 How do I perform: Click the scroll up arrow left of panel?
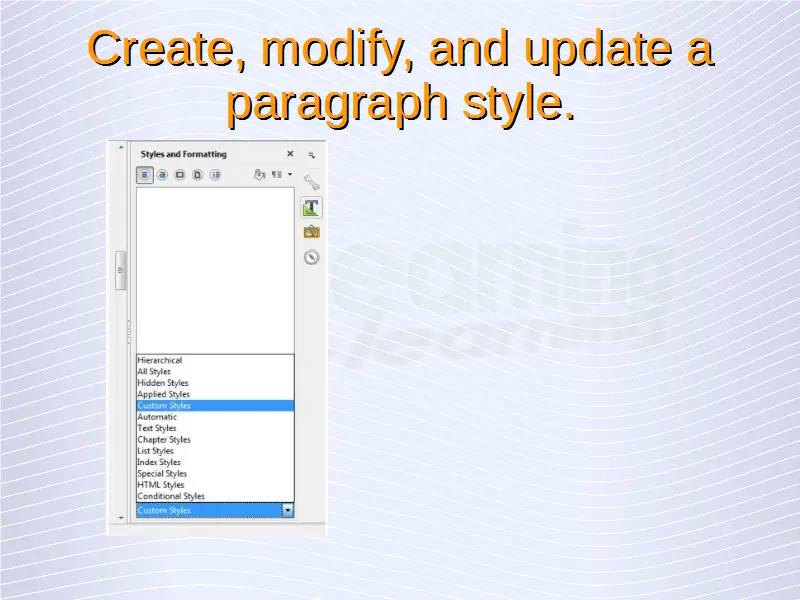click(x=121, y=147)
